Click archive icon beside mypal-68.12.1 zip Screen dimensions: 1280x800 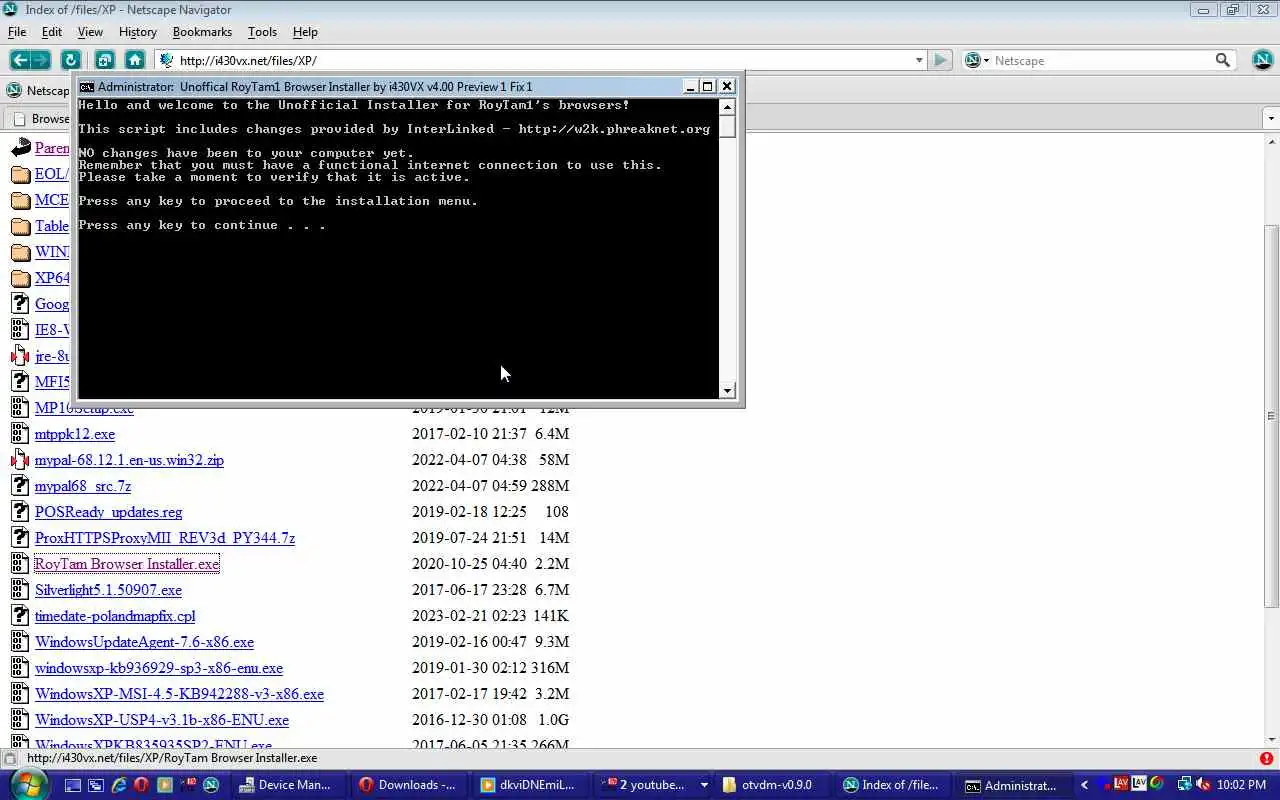tap(20, 459)
